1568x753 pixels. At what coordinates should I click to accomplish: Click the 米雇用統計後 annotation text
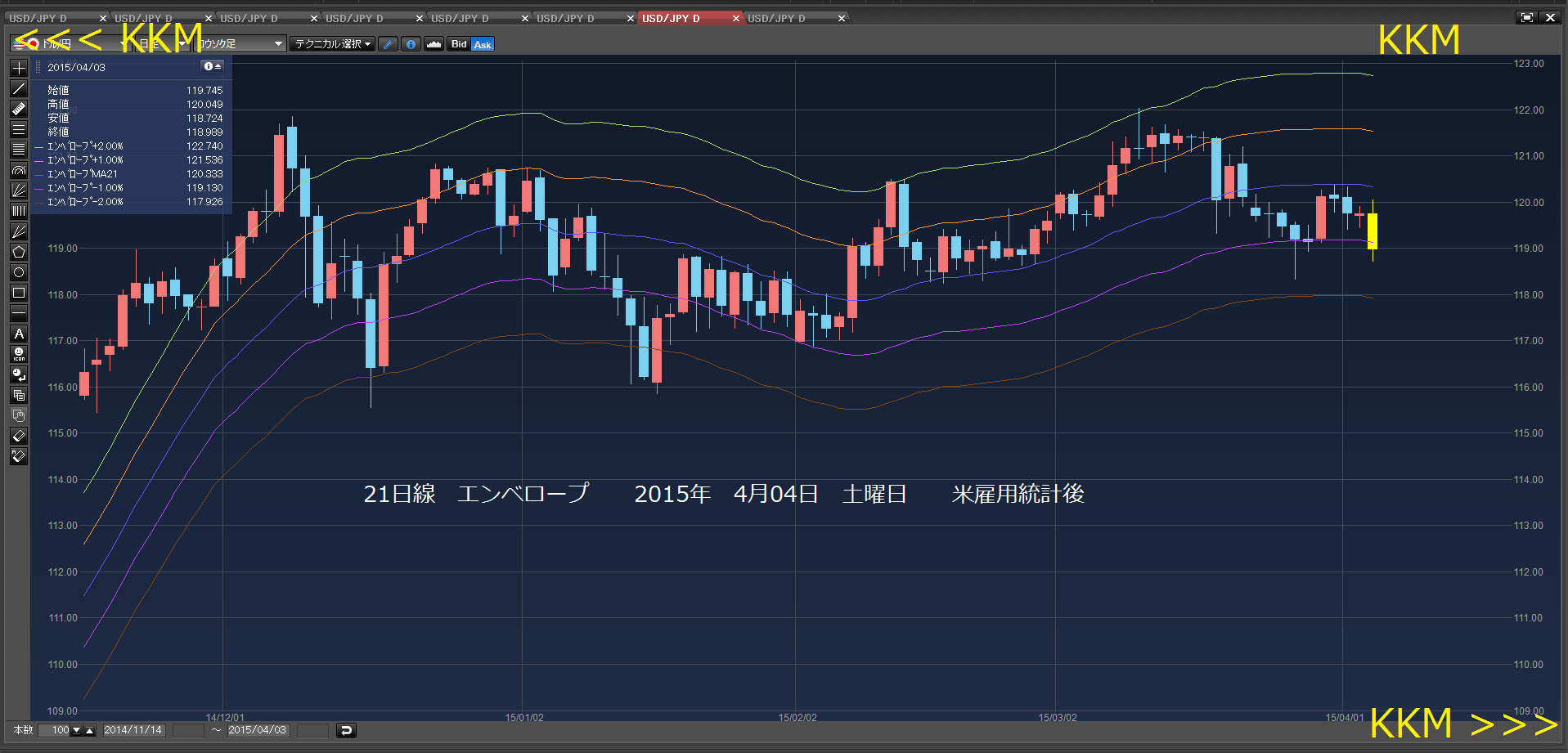(x=1018, y=494)
